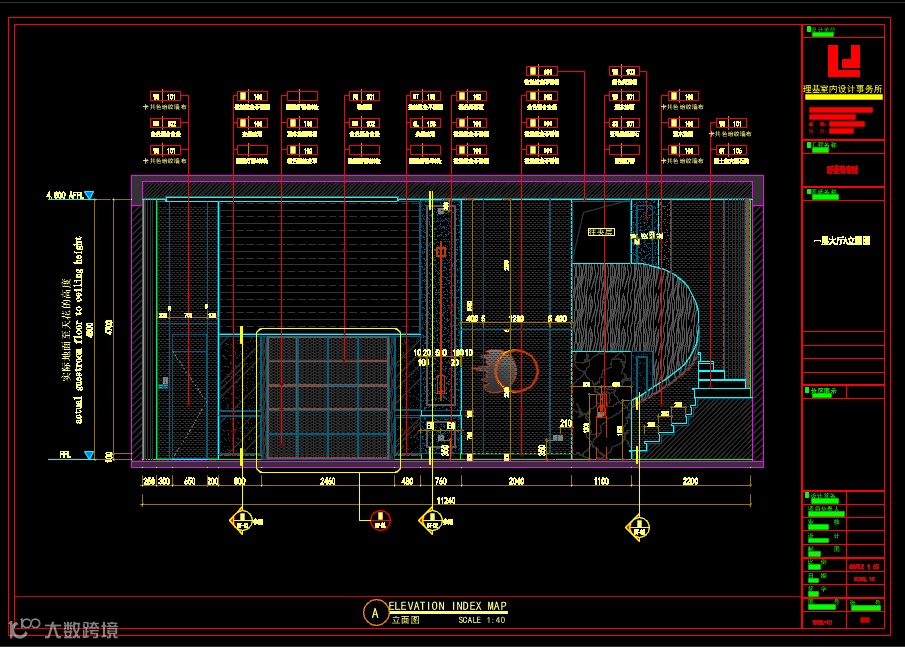
Task: Click the 'FFL' floor level marker triangle
Action: pos(89,455)
